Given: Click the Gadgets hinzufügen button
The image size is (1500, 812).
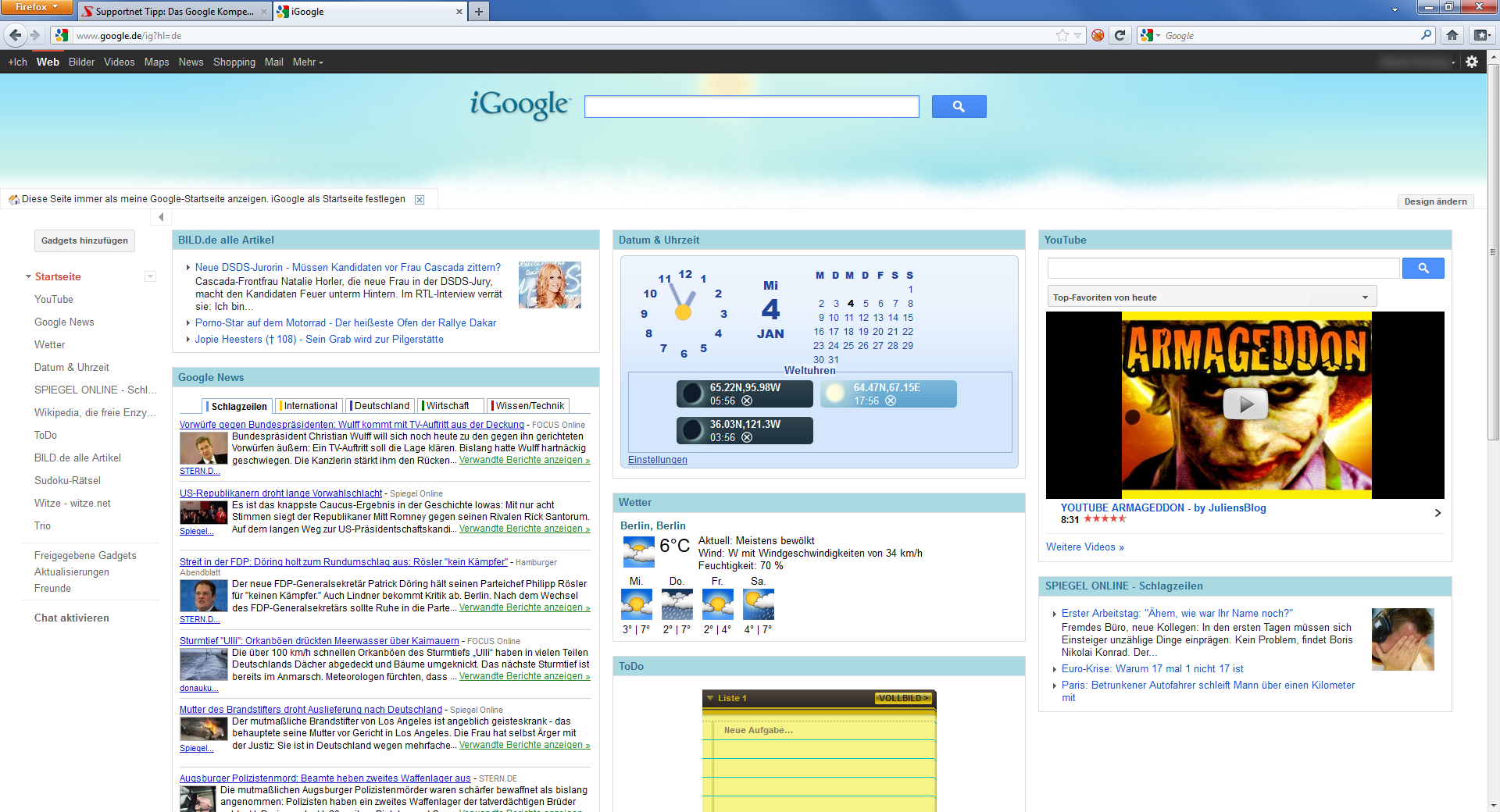Looking at the screenshot, I should 84,240.
